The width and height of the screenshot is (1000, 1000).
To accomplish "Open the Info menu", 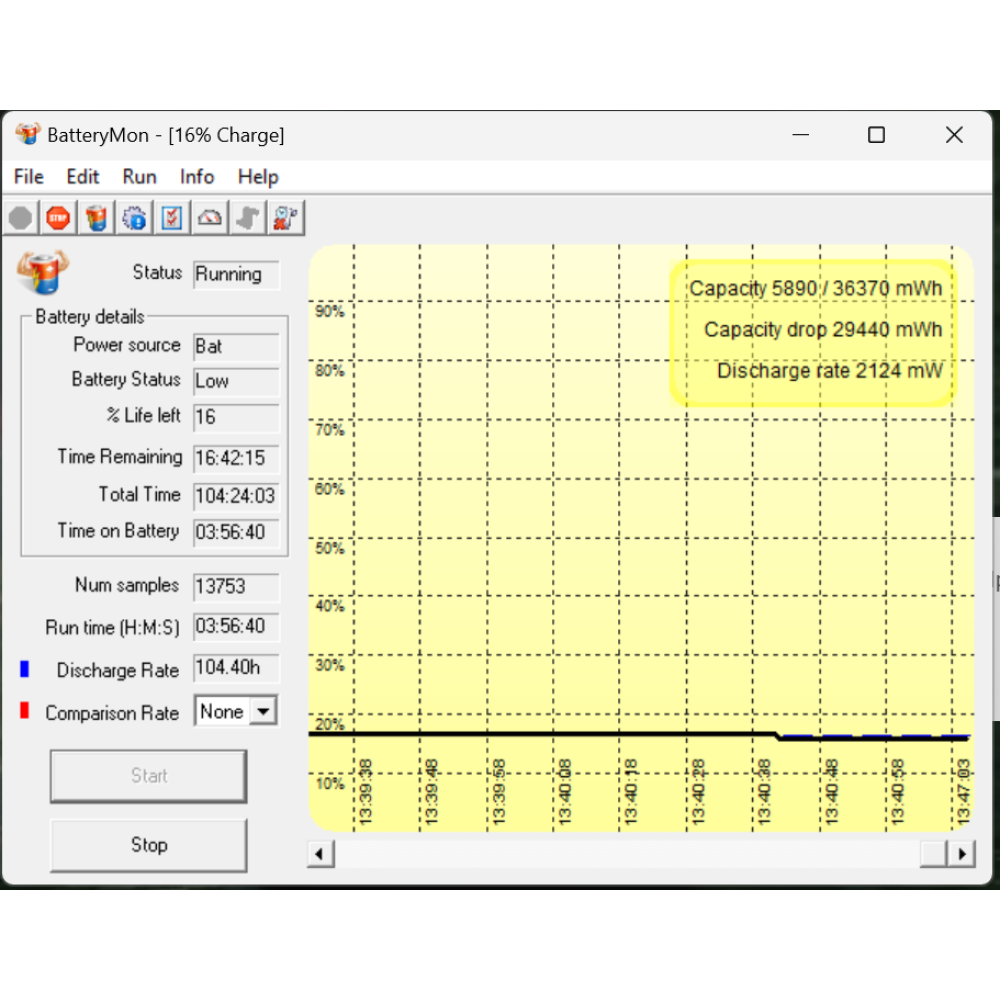I will [197, 177].
